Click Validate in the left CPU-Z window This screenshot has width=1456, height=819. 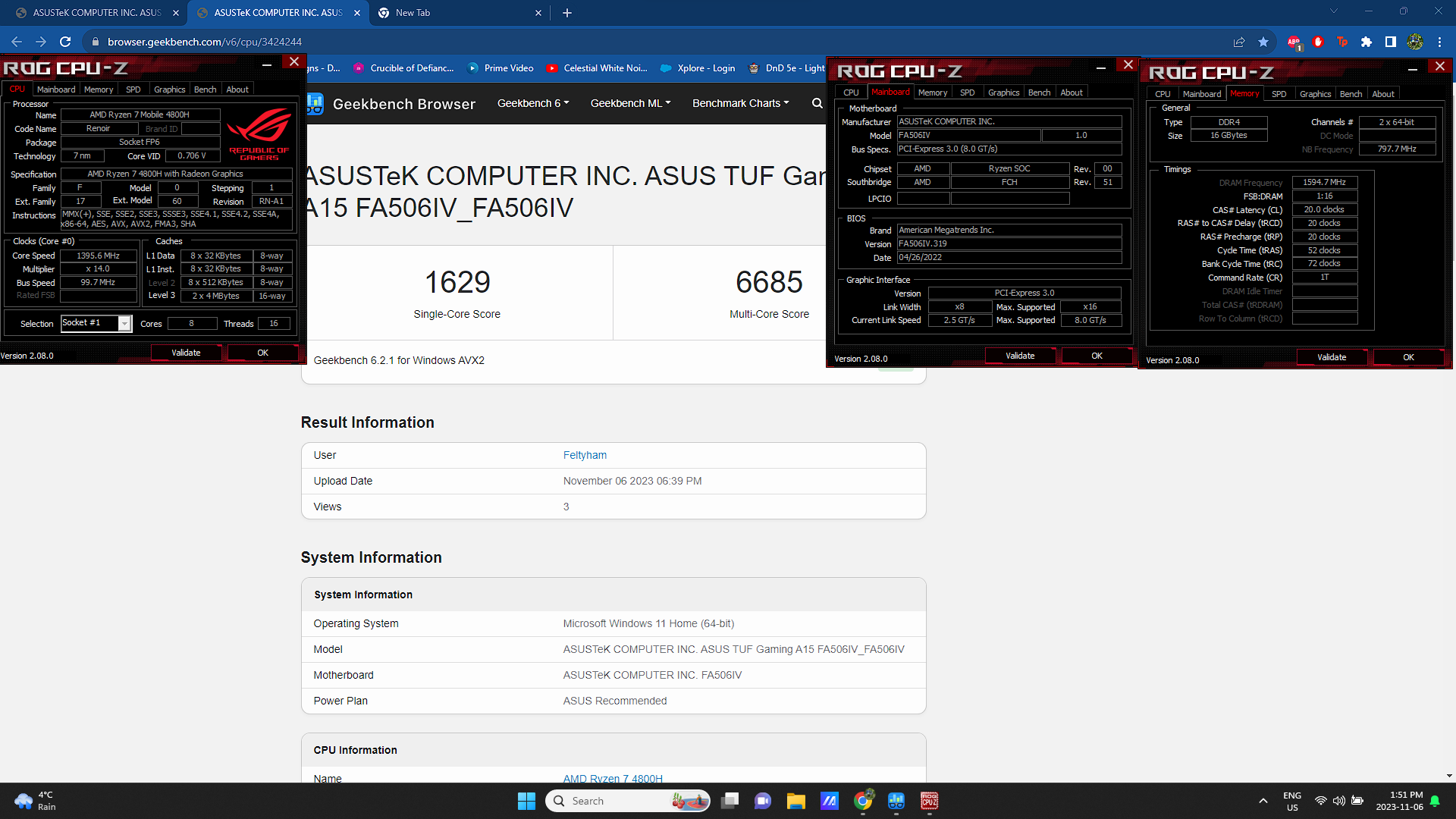coord(186,353)
